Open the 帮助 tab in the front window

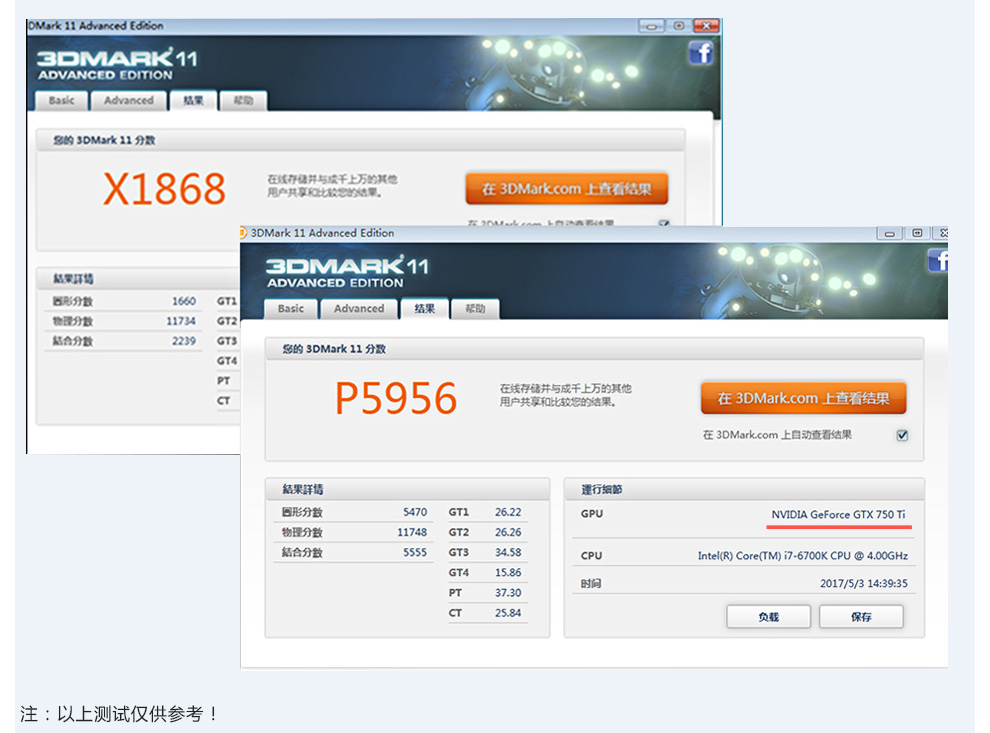pos(475,309)
